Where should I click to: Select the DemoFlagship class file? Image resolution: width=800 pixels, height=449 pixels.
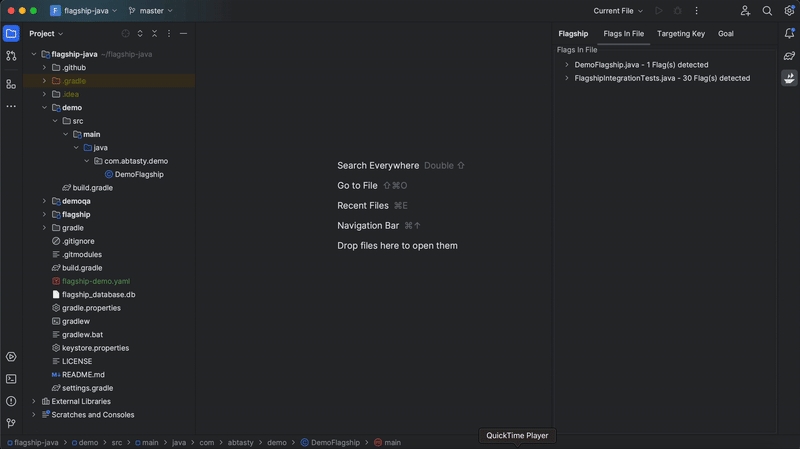point(138,174)
